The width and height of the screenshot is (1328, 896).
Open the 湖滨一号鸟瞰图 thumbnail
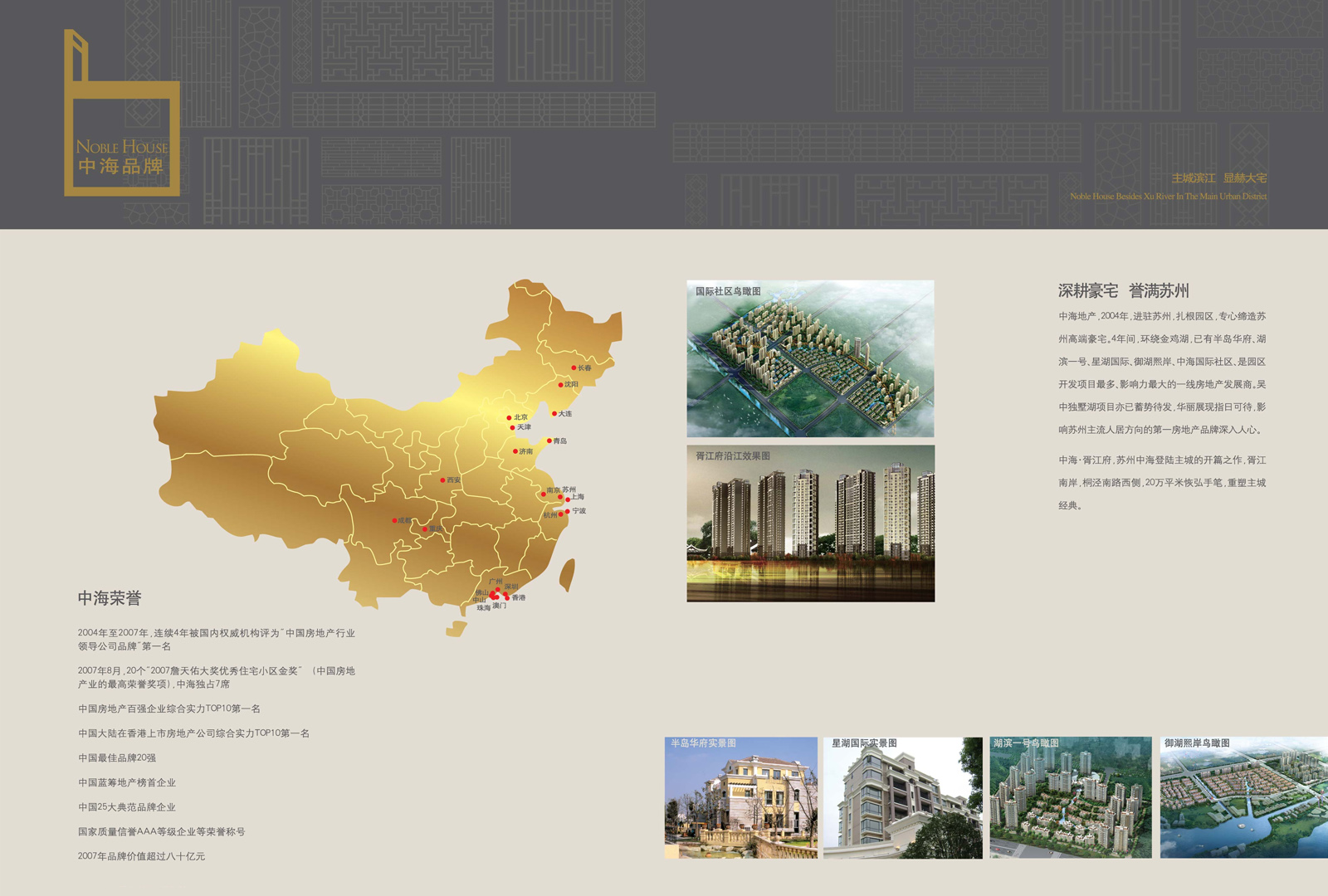1071,797
